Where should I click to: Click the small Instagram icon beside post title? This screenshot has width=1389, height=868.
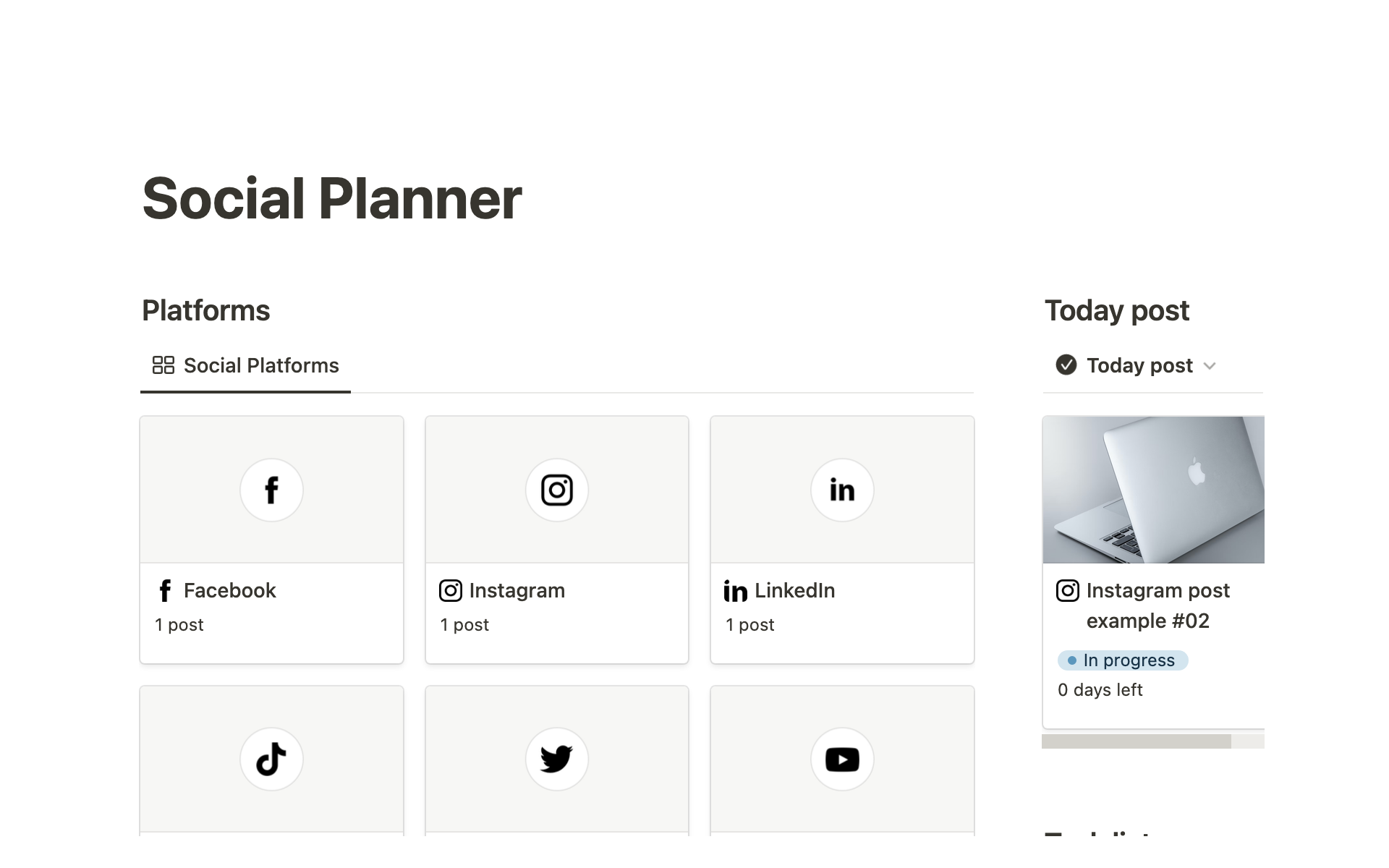click(x=1067, y=591)
